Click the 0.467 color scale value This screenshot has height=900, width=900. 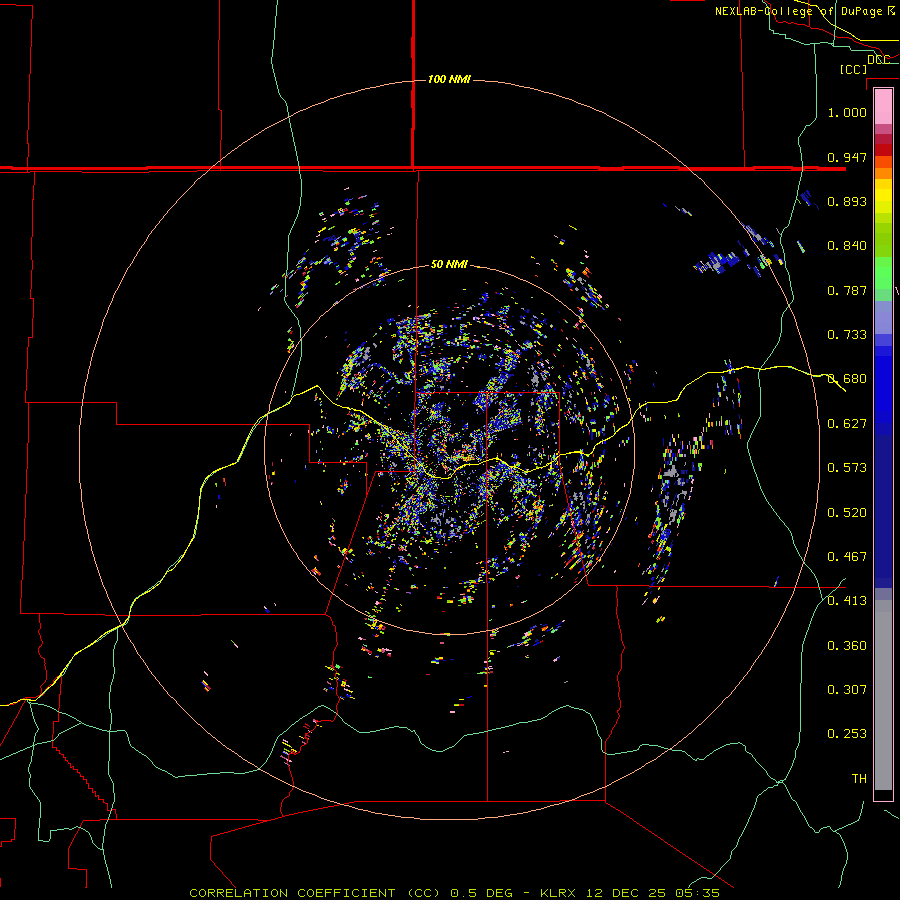pos(847,557)
